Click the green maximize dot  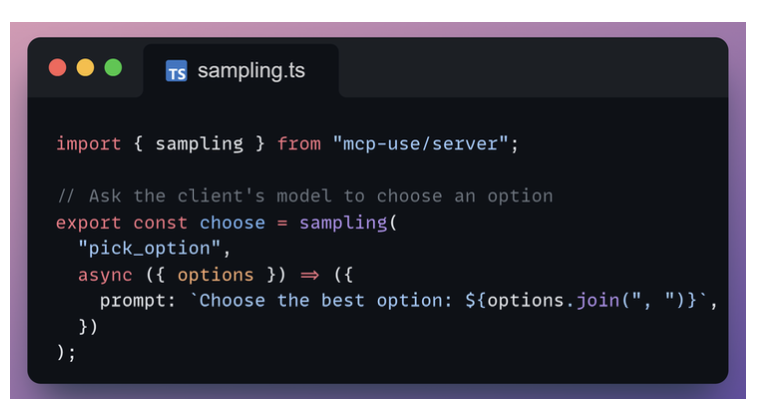pyautogui.click(x=113, y=69)
